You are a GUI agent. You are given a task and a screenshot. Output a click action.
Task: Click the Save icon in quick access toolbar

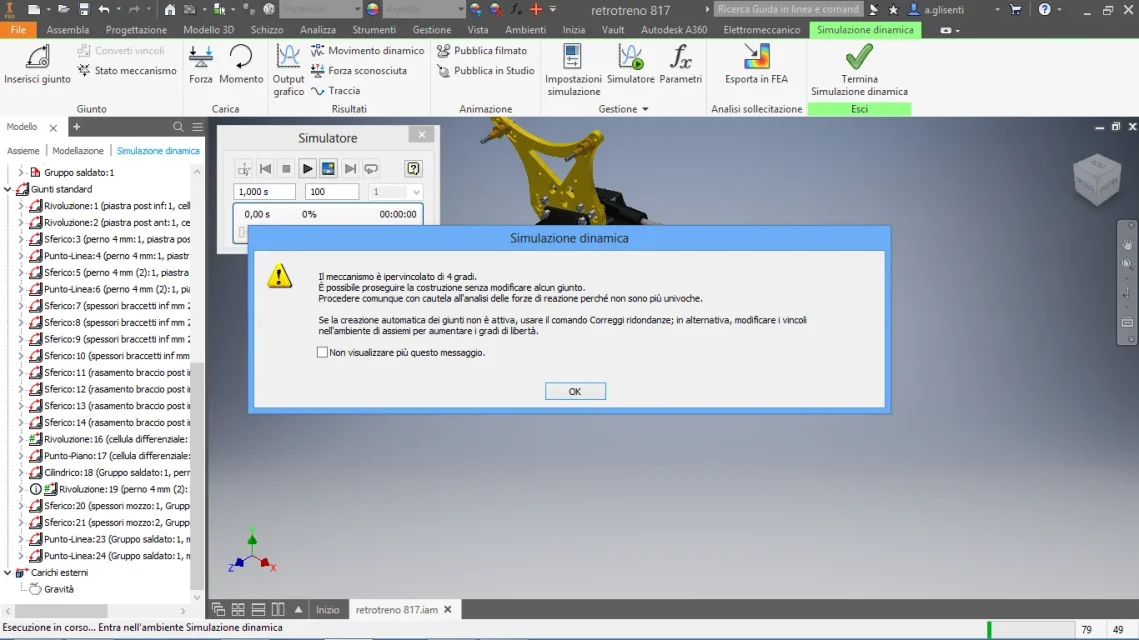pos(84,9)
